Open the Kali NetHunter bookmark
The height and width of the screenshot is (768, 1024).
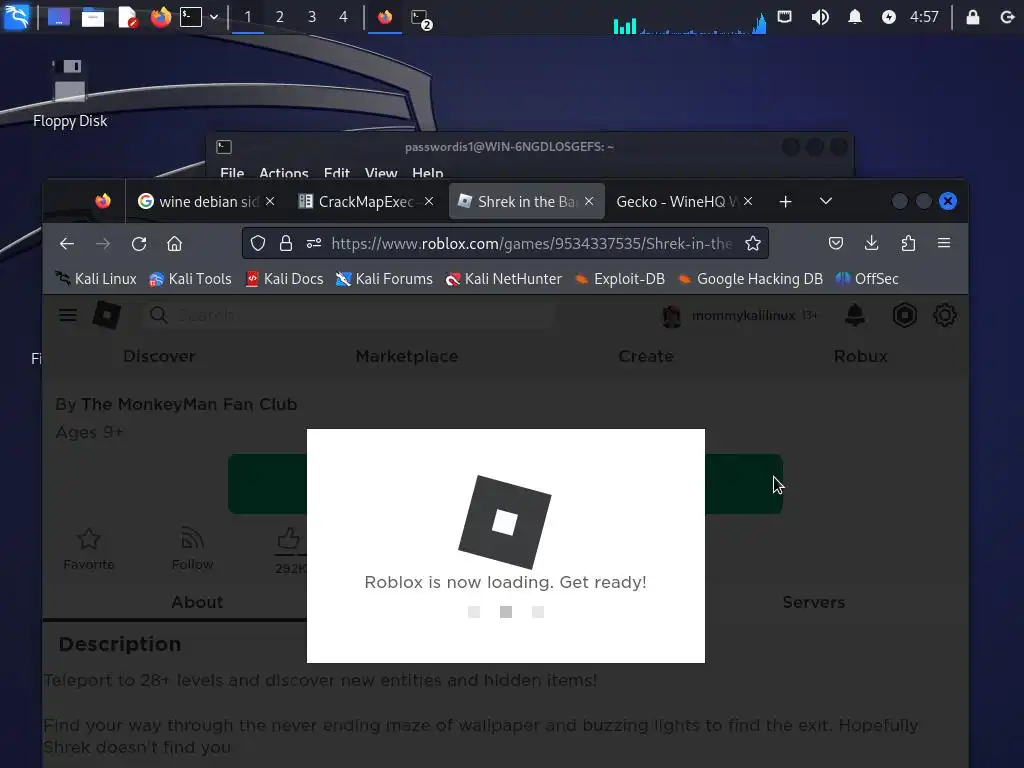coord(504,279)
